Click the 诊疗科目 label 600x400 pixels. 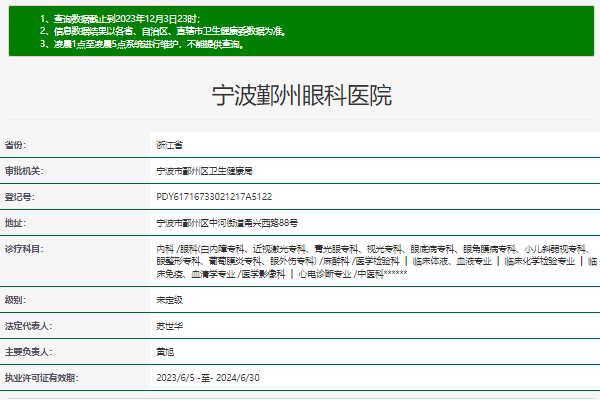pyautogui.click(x=24, y=249)
